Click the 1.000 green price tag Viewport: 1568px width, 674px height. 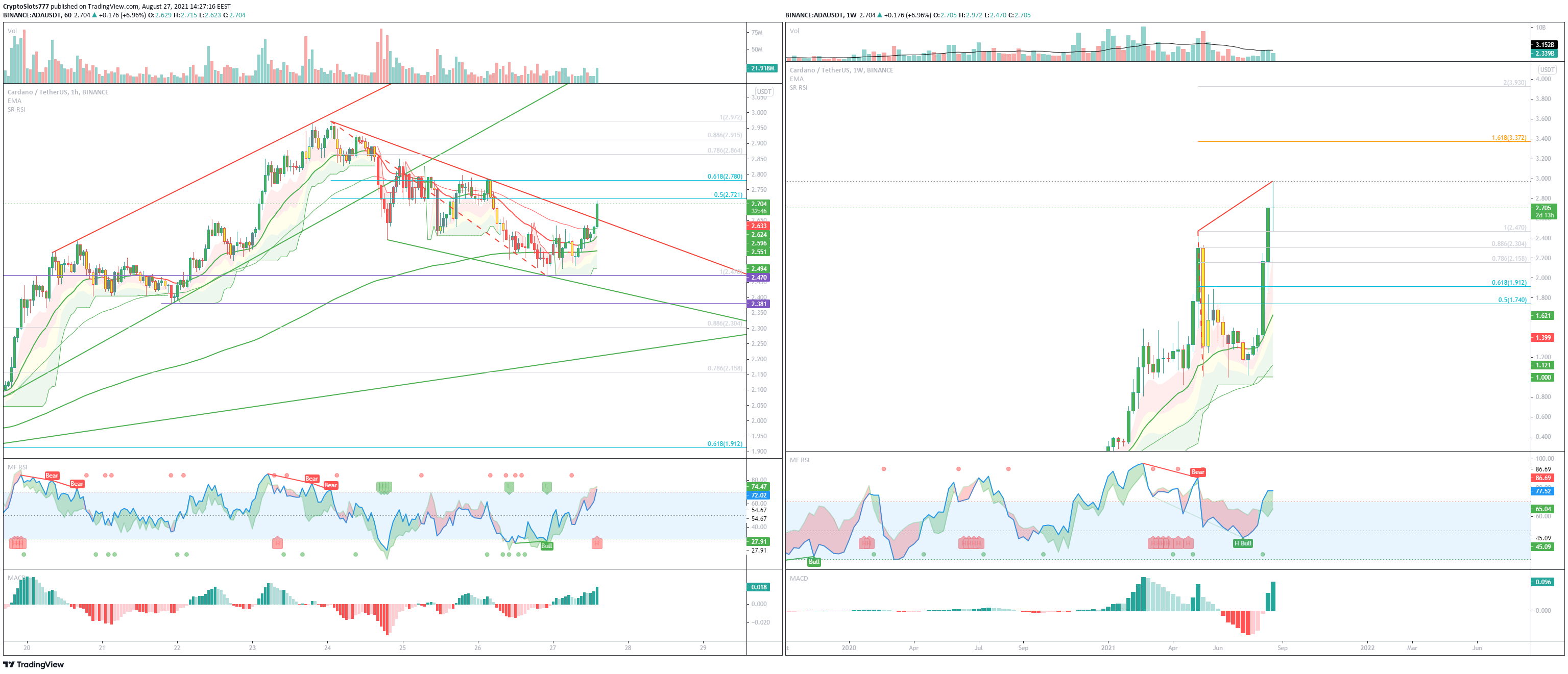tap(1543, 377)
